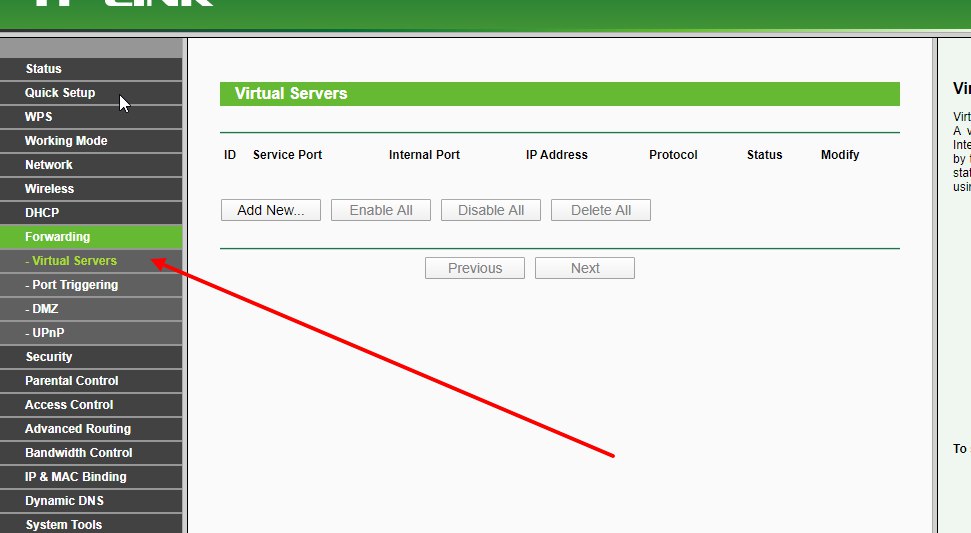
Task: Go to the Previous page button
Action: 475,268
